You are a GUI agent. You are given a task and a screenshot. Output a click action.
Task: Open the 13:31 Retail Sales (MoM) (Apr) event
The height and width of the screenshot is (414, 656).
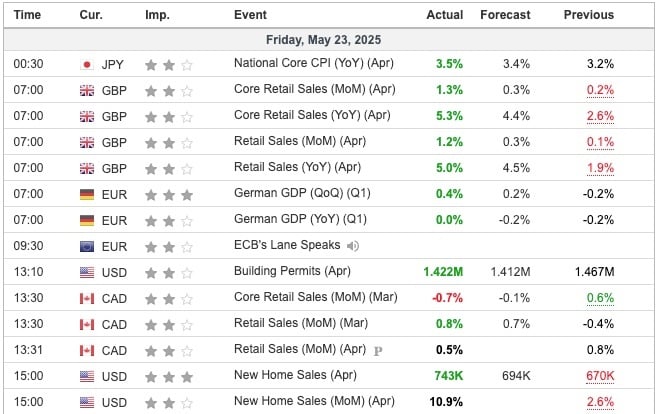300,349
